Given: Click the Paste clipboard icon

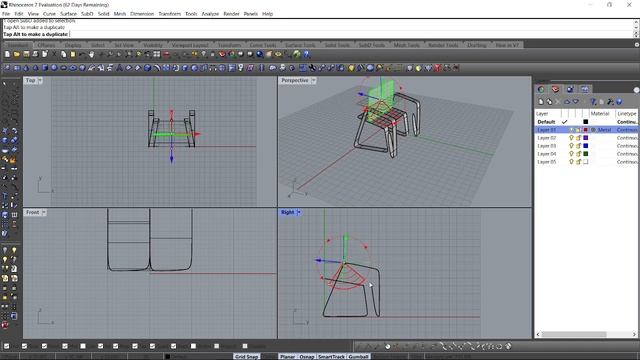Looking at the screenshot, I should click(73, 54).
